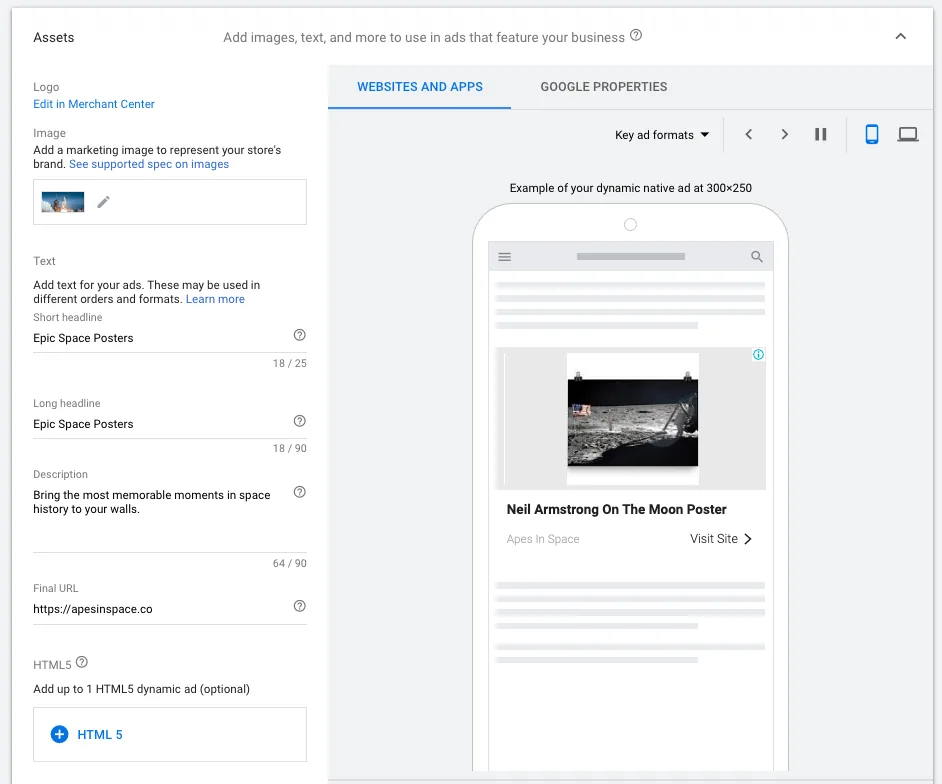Image resolution: width=942 pixels, height=784 pixels.
Task: Open the pencil to edit the marketing image
Action: (x=104, y=201)
